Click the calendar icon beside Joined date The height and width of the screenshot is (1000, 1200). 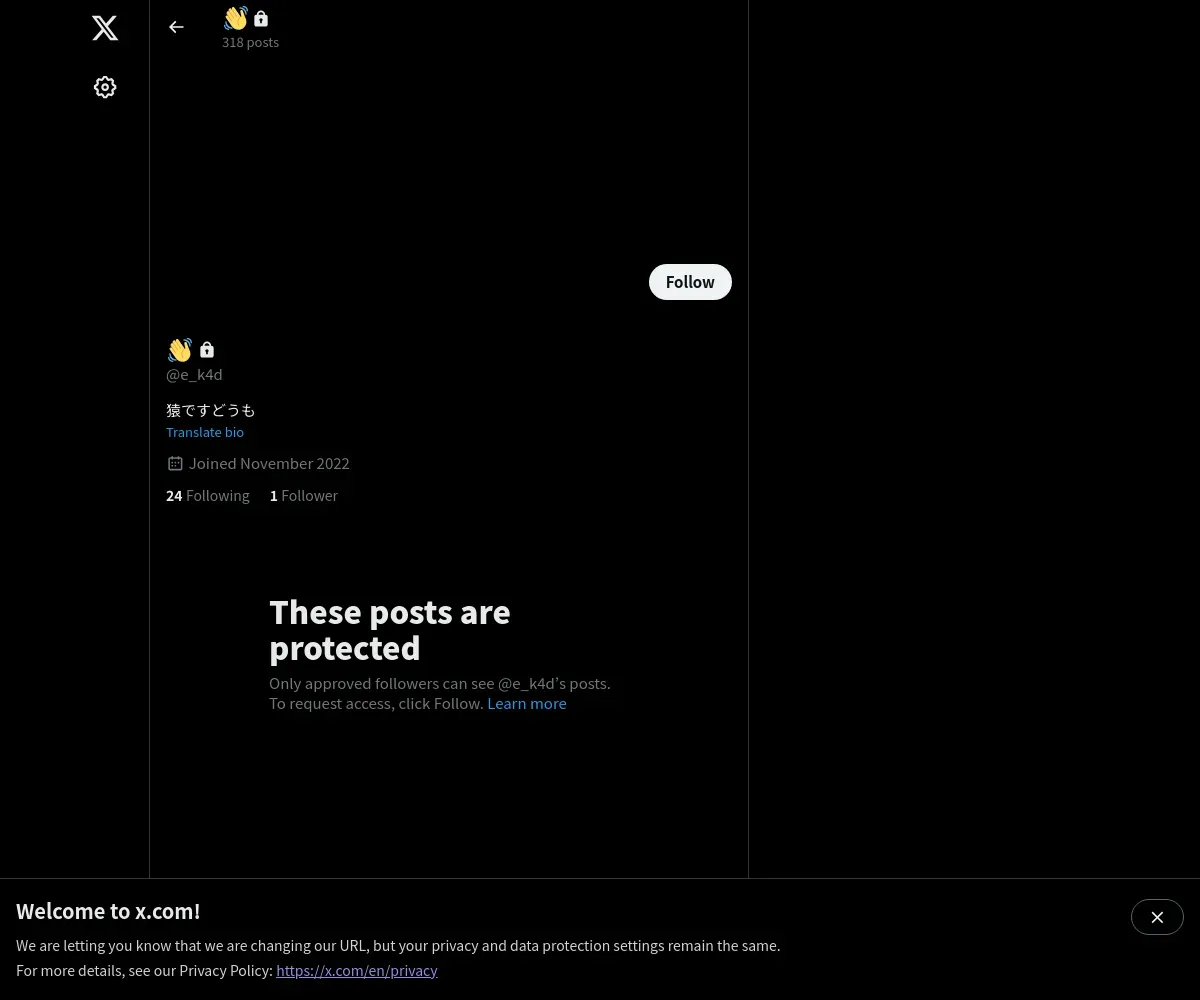175,463
